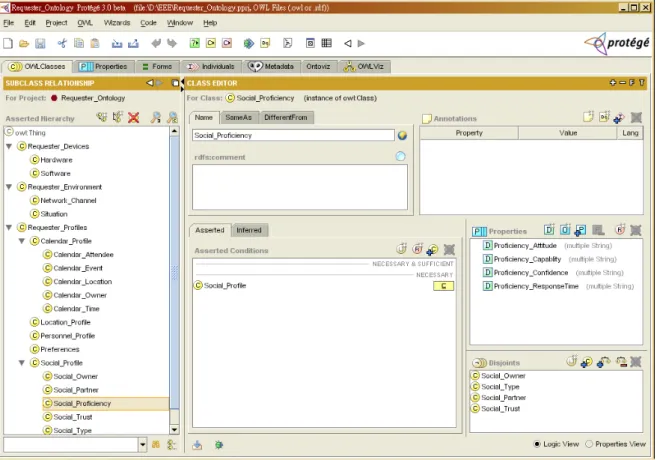
Task: Open the Help menu
Action: click(210, 23)
